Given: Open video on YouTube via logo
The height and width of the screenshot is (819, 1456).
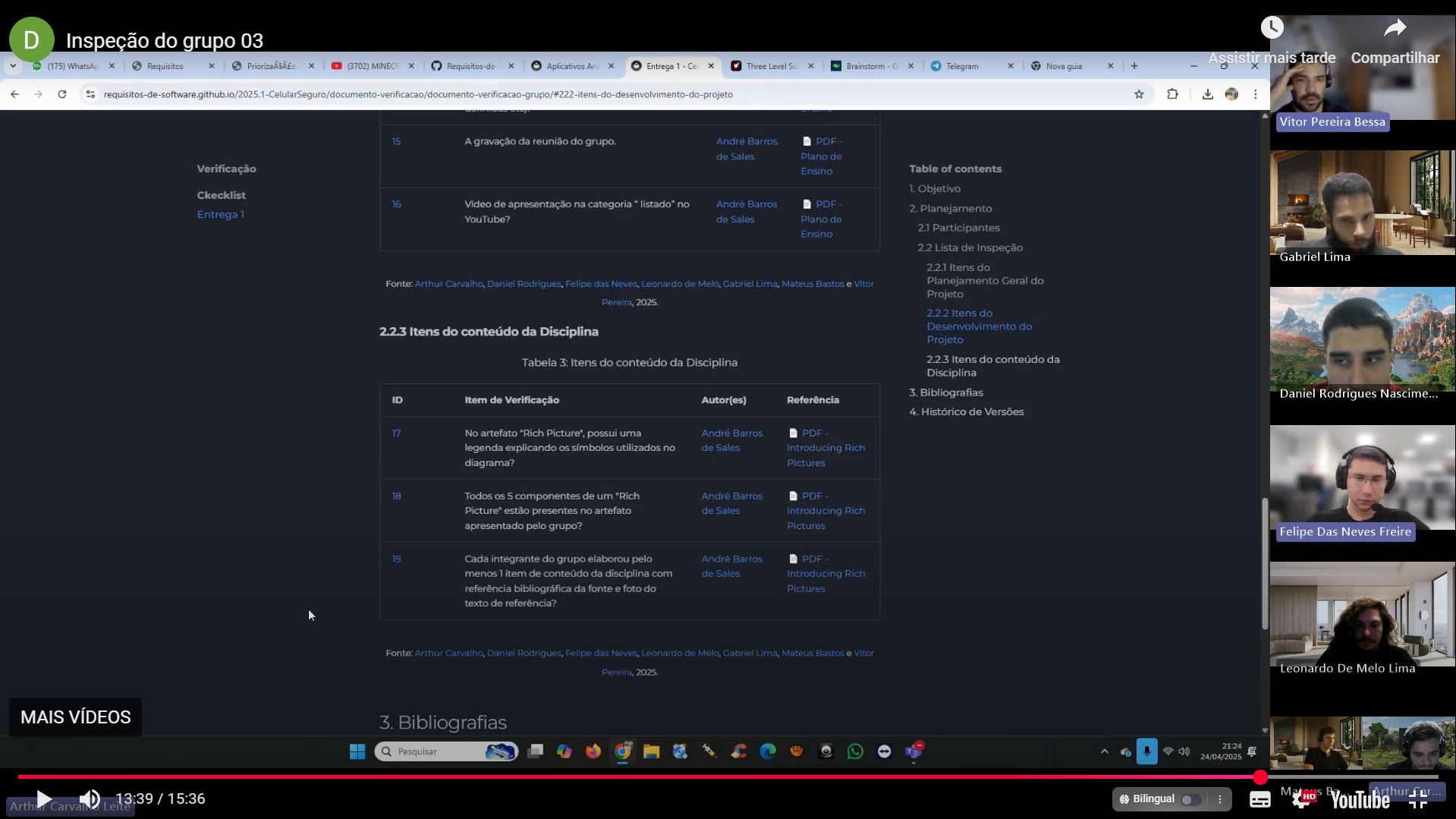Looking at the screenshot, I should tap(1360, 799).
